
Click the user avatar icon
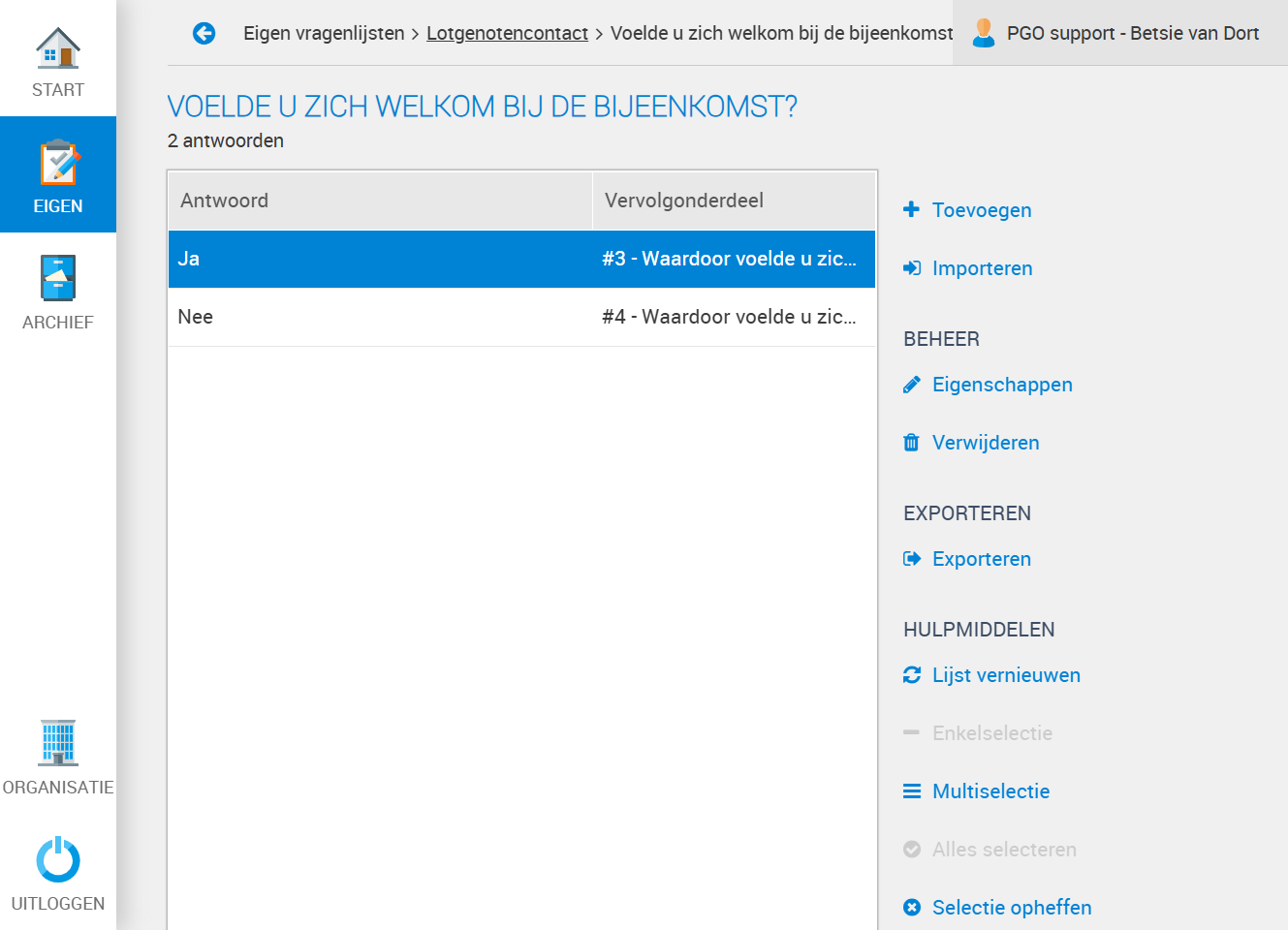984,33
